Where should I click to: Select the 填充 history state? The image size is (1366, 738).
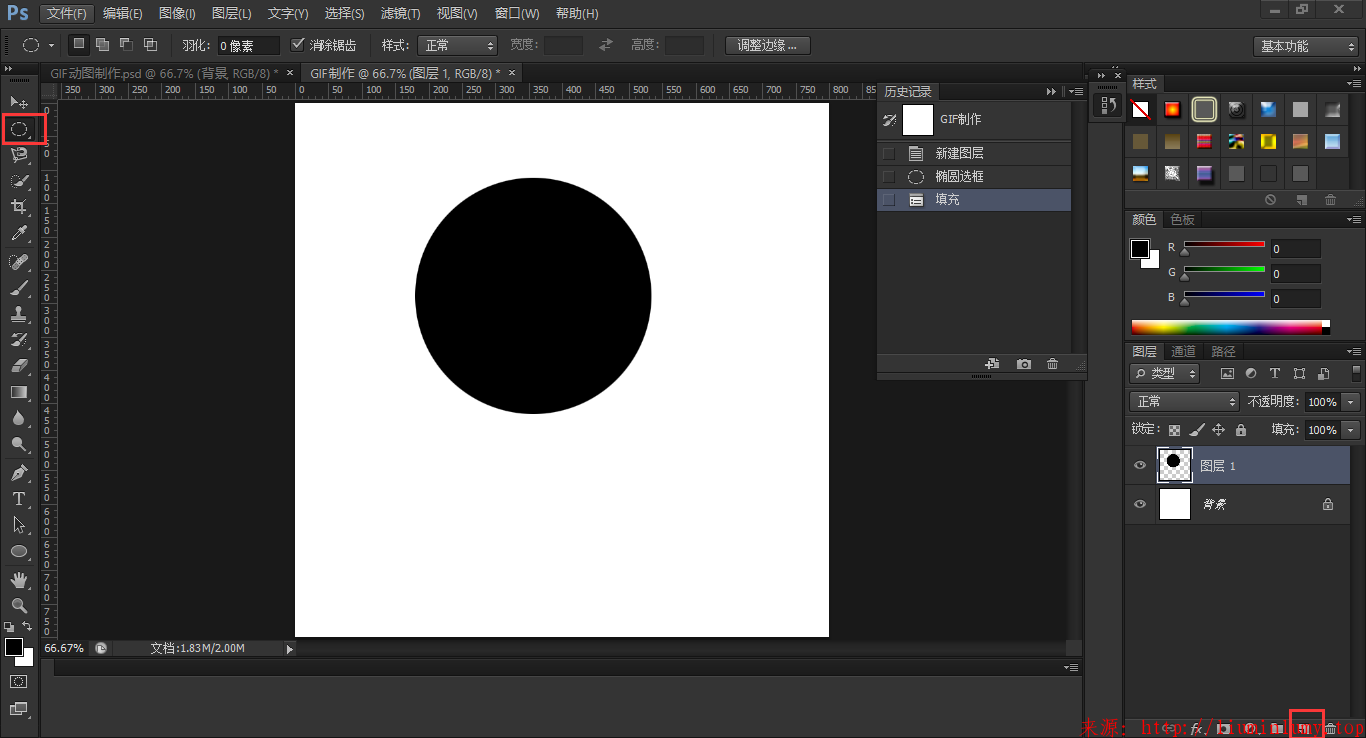click(974, 199)
